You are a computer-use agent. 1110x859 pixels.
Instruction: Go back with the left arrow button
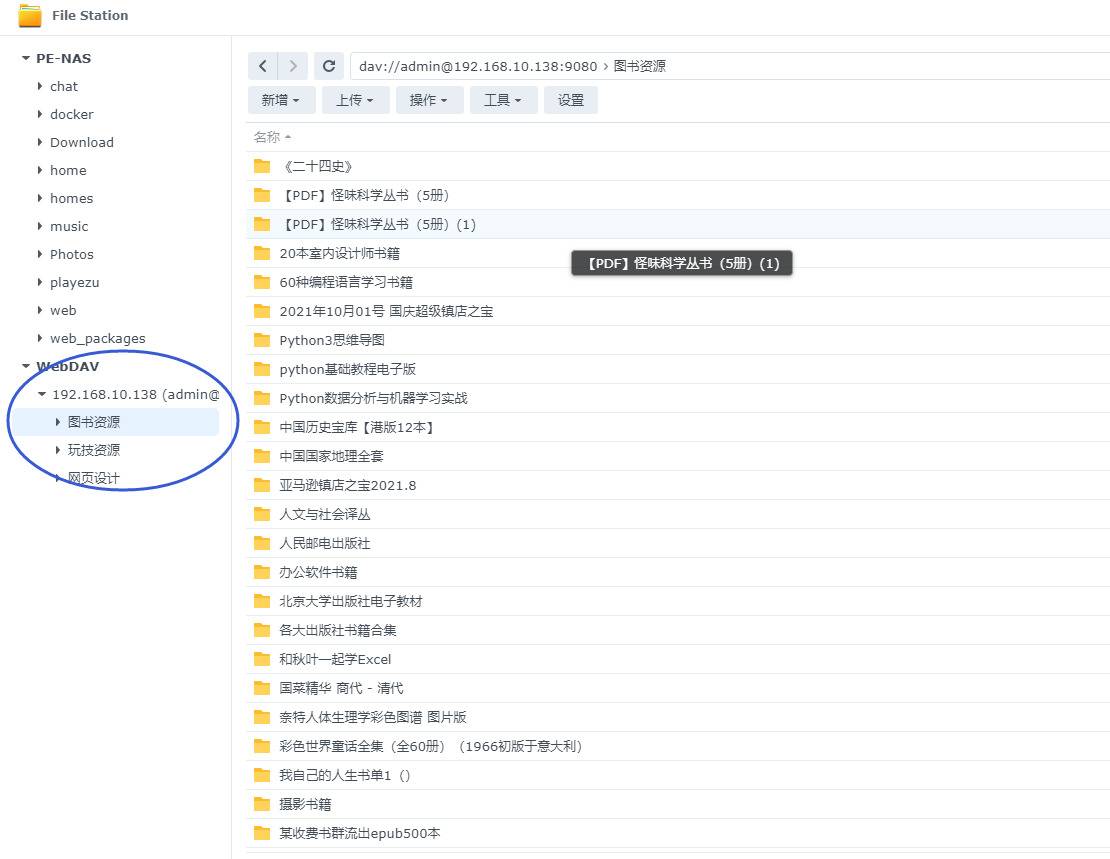point(263,66)
